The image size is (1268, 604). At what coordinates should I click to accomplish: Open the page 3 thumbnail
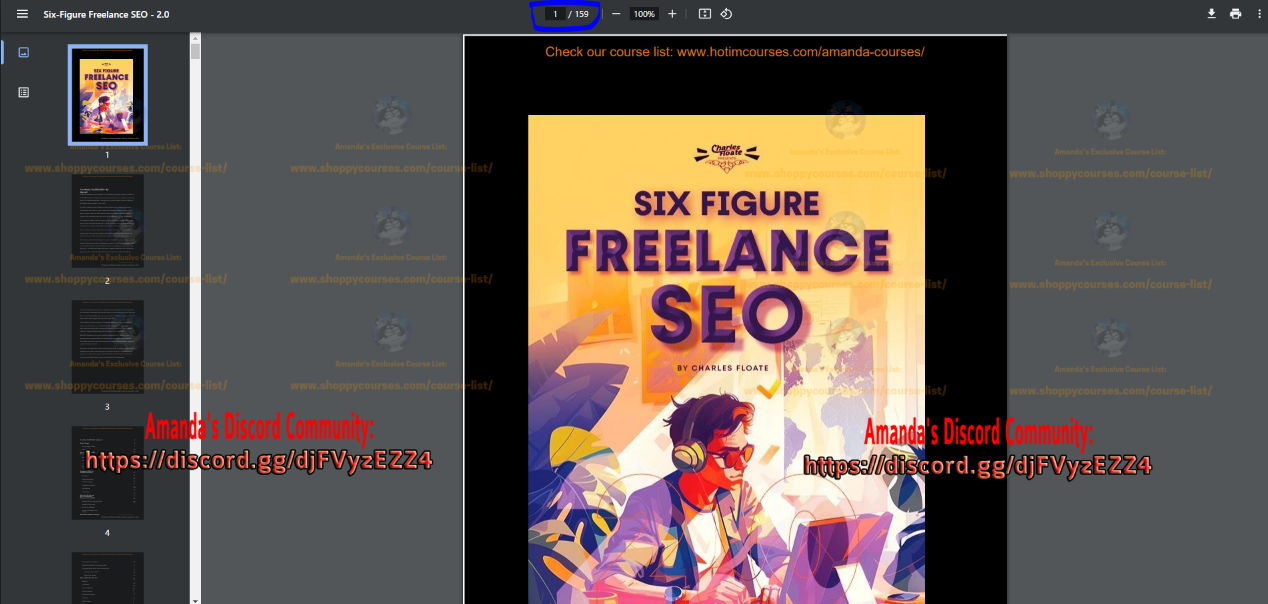point(107,347)
